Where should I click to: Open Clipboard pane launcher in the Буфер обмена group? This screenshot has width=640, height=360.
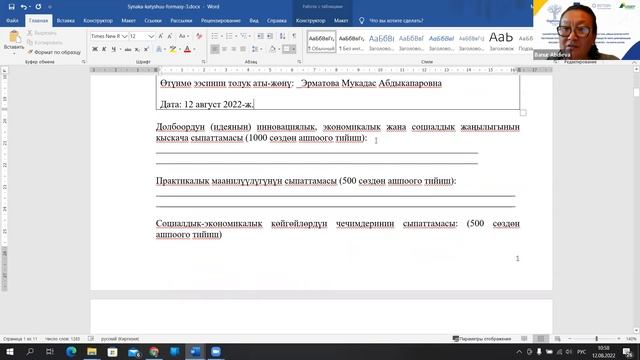tap(83, 62)
